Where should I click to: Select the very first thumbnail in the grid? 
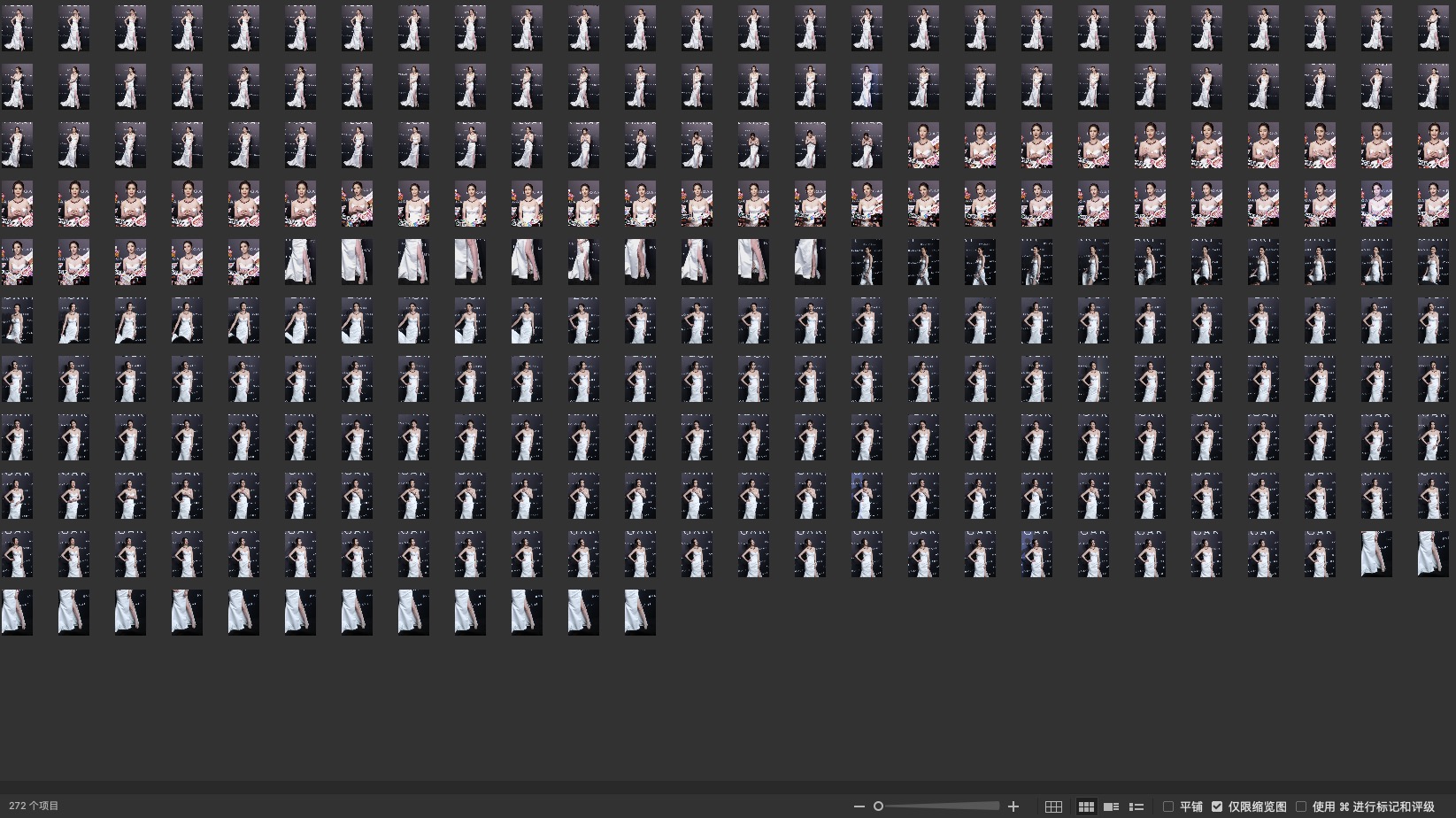[x=17, y=28]
